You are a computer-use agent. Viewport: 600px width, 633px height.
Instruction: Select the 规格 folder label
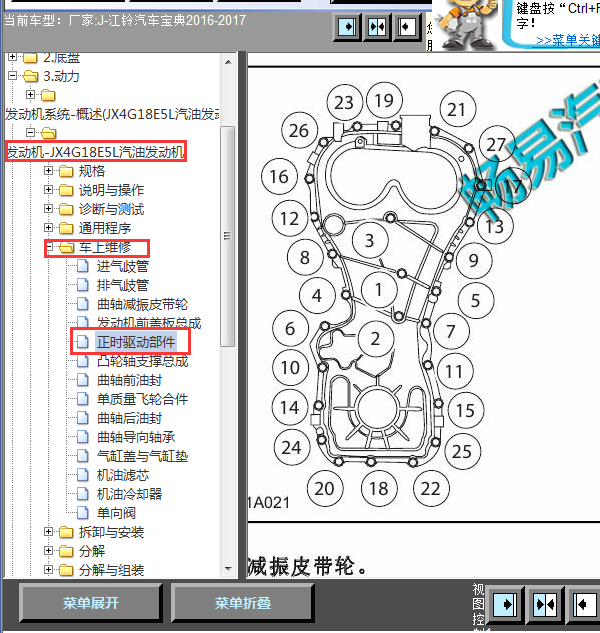(92, 171)
